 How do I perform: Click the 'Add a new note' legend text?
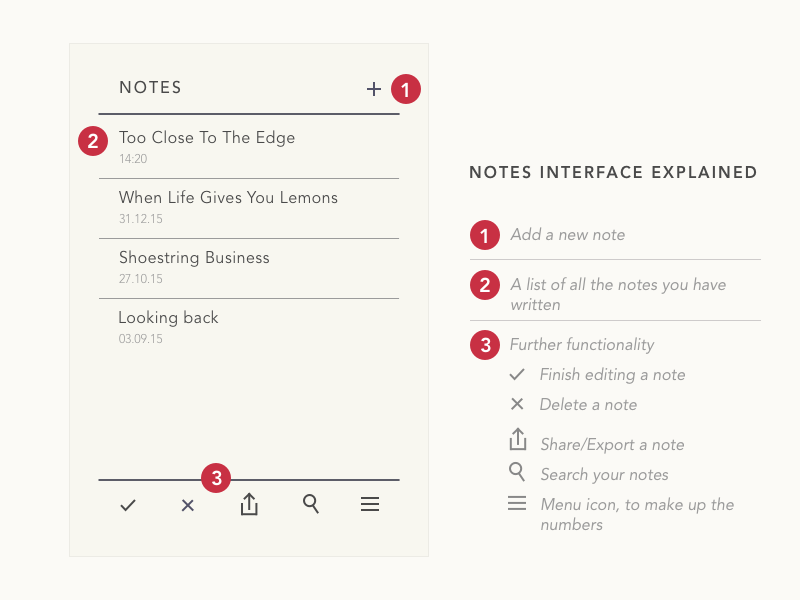tap(567, 235)
